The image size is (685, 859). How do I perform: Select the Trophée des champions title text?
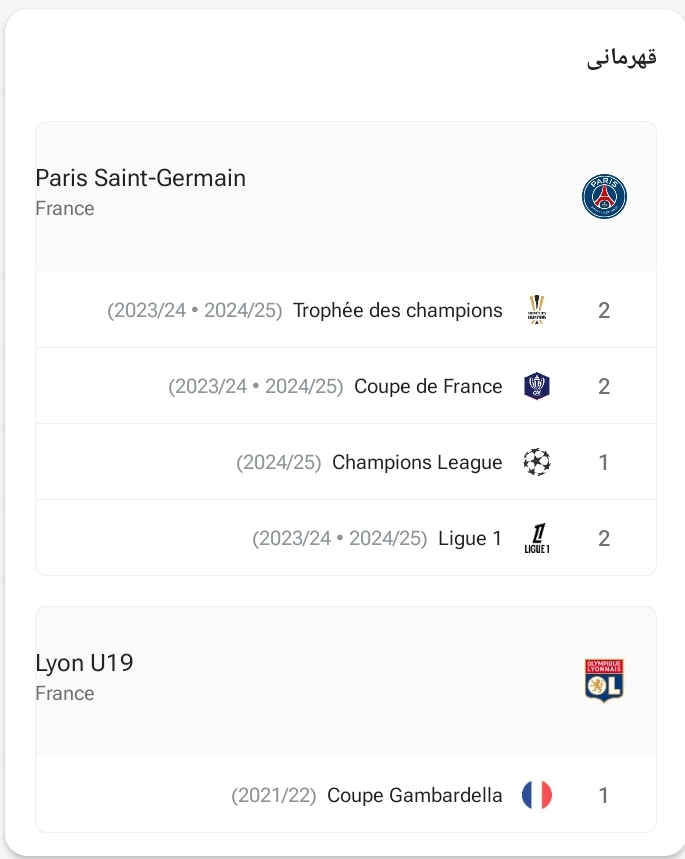point(398,310)
